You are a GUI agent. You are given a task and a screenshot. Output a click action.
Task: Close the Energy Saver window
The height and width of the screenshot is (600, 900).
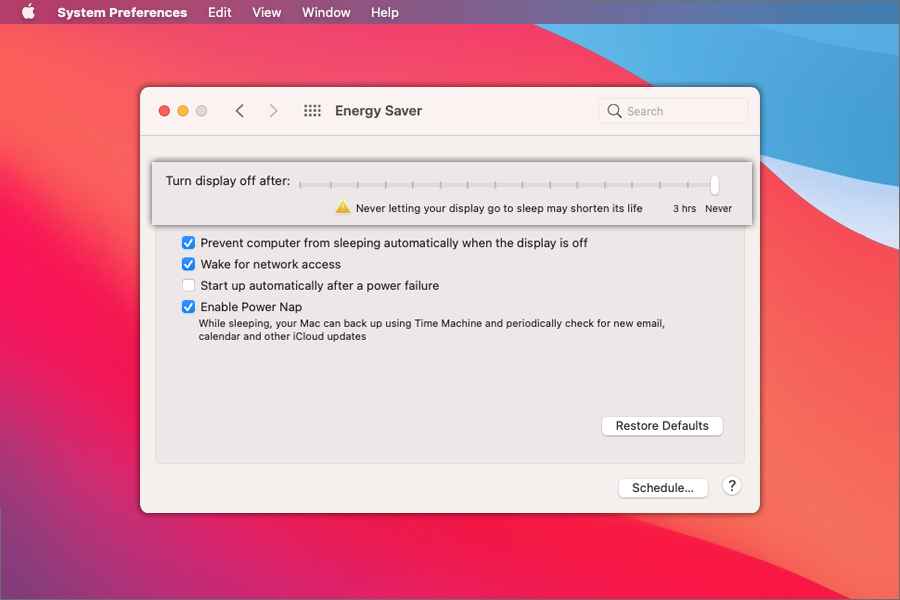(164, 111)
